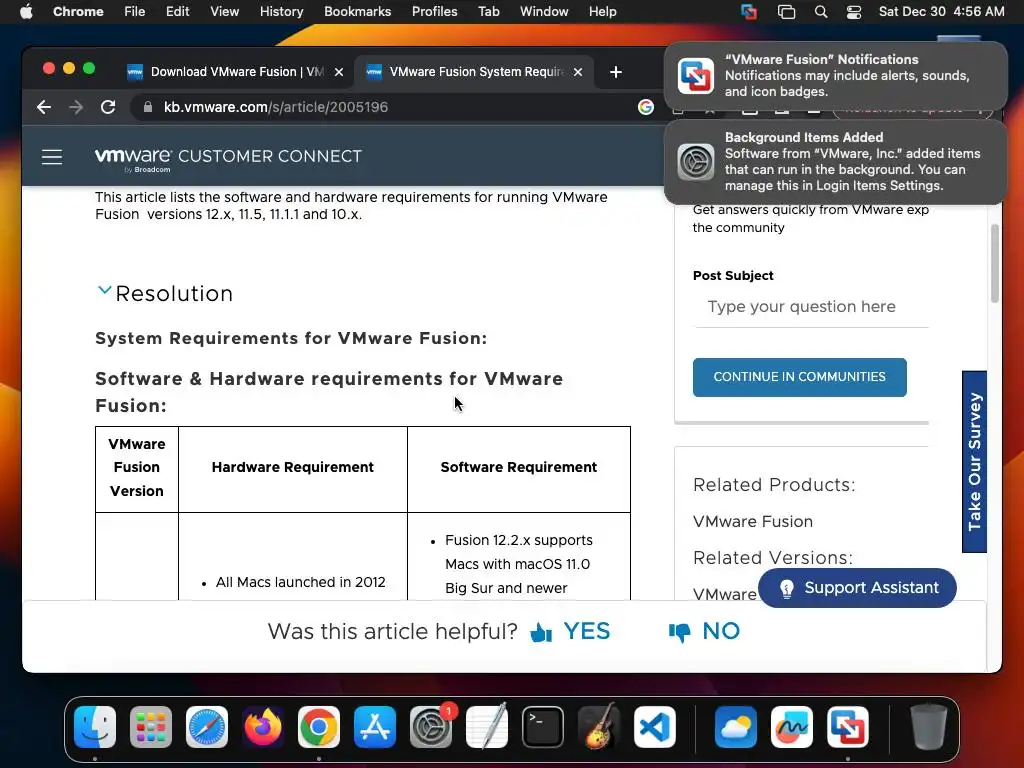Open the Apple menu
Viewport: 1024px width, 768px height.
click(x=26, y=11)
